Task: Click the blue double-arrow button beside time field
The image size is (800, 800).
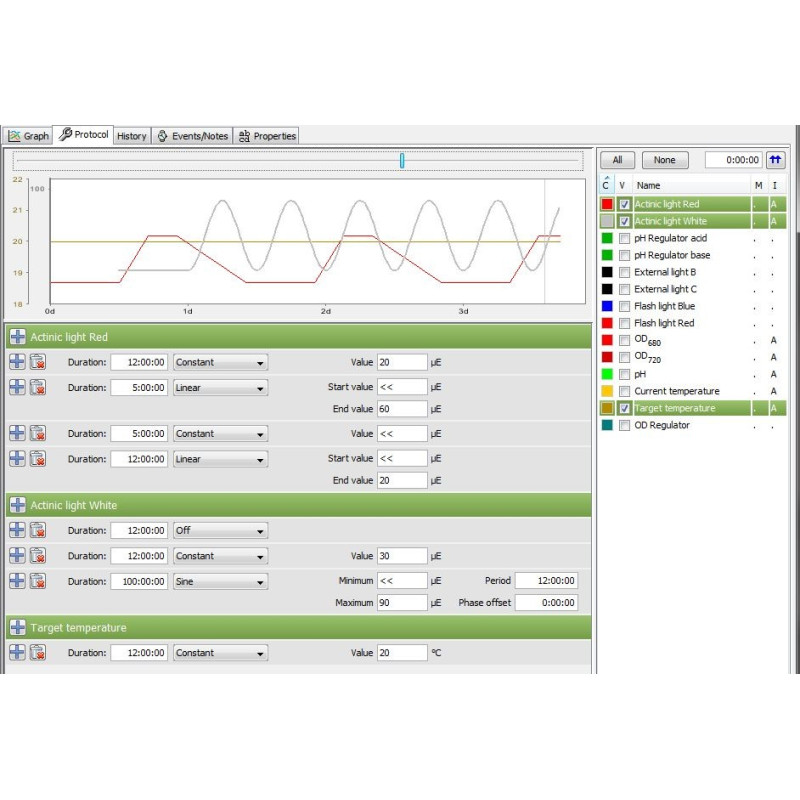Action: coord(776,160)
